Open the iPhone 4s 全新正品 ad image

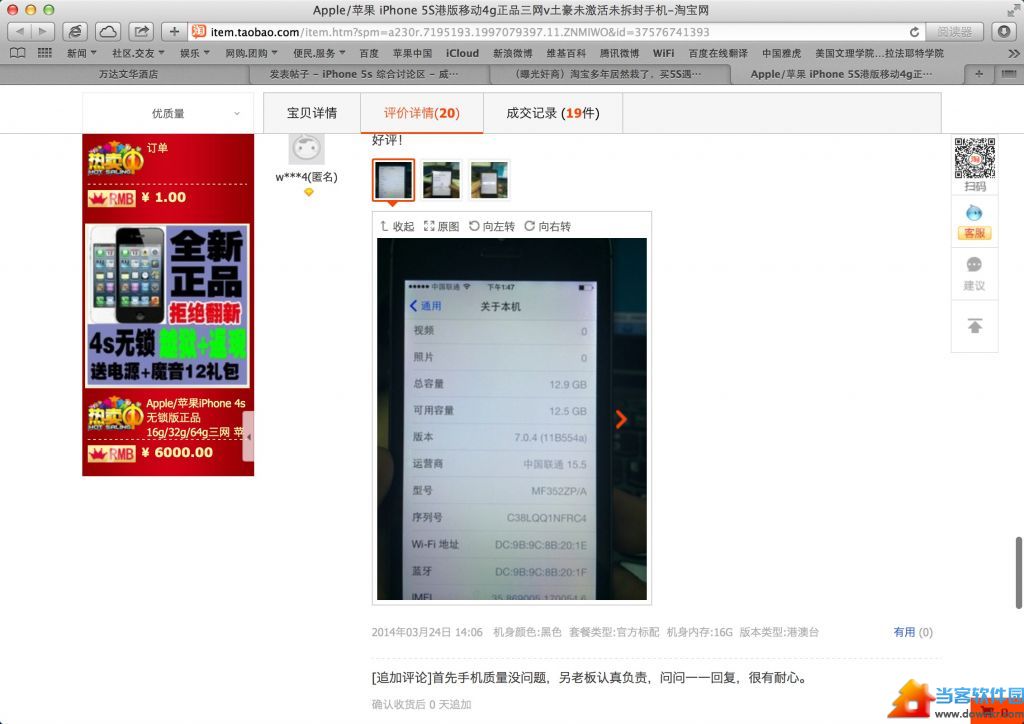[168, 306]
